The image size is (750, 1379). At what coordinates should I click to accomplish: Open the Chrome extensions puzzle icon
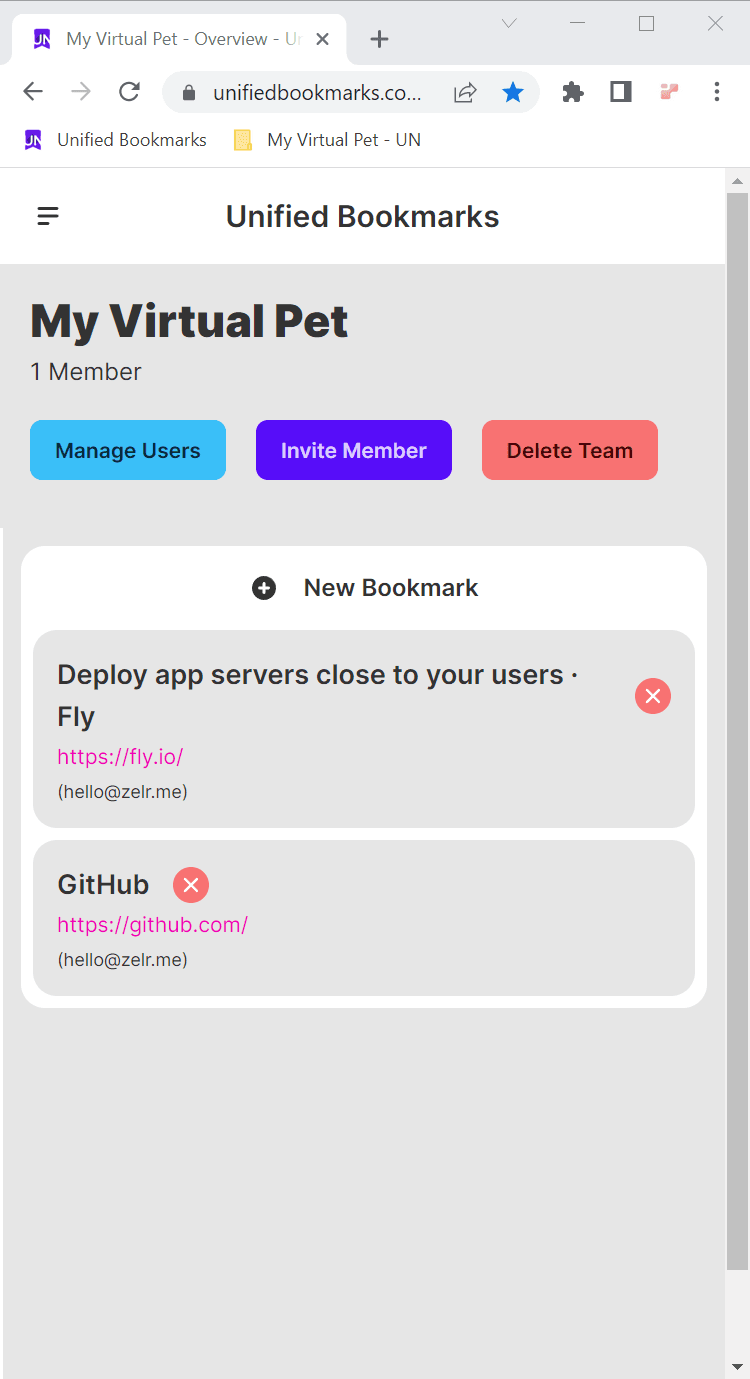click(x=573, y=93)
